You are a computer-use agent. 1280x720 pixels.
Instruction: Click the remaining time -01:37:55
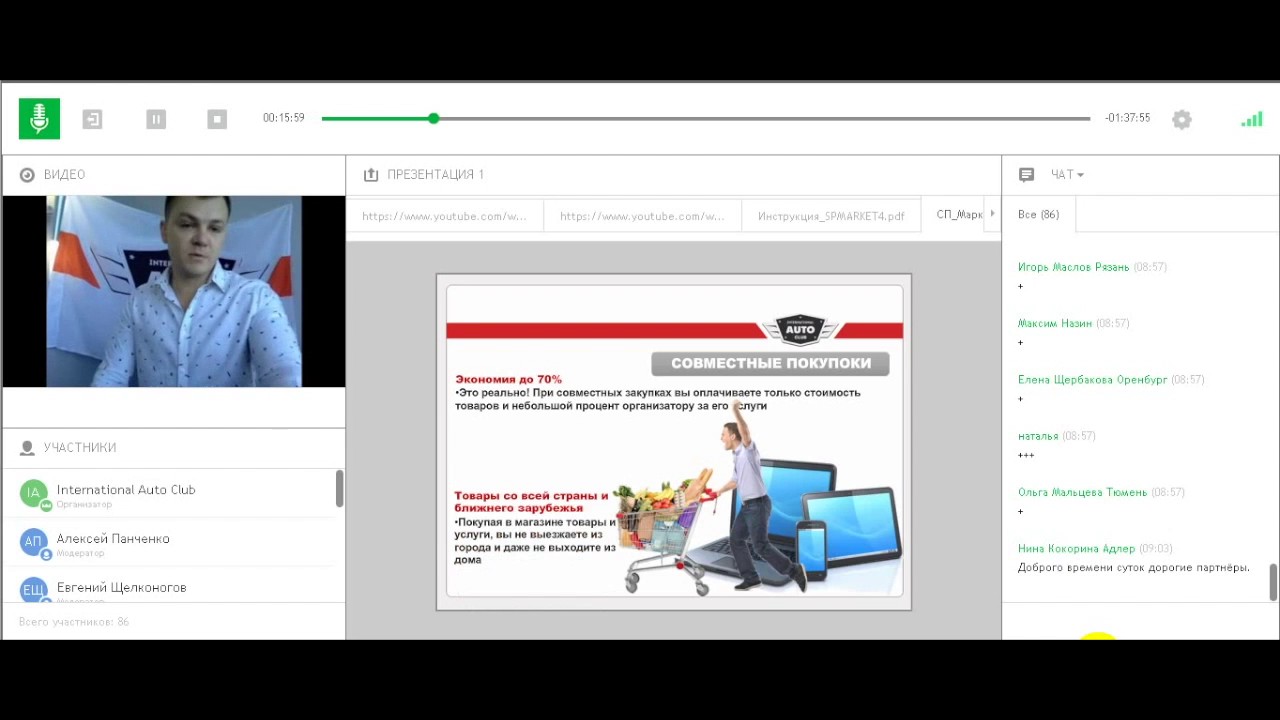pyautogui.click(x=1128, y=118)
